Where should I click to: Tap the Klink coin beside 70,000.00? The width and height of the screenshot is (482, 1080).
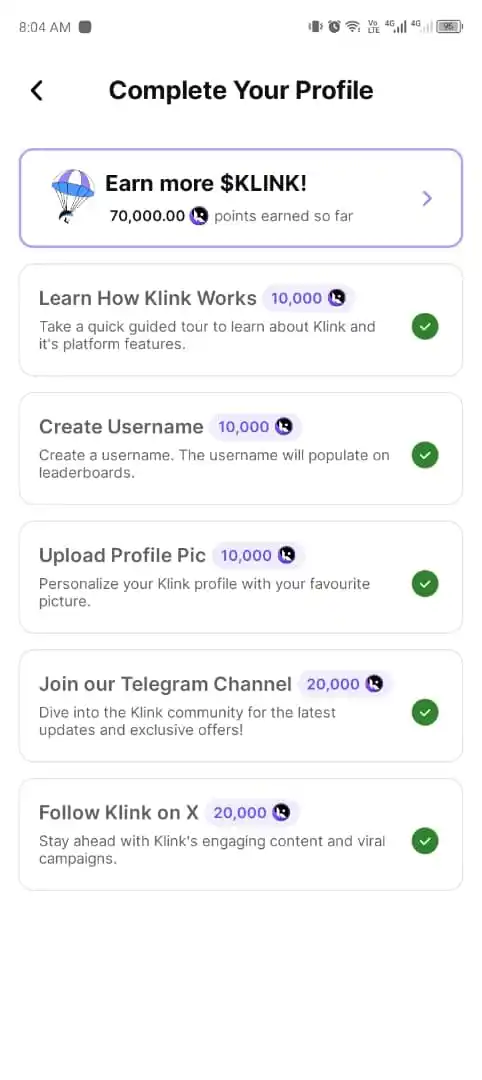(199, 216)
